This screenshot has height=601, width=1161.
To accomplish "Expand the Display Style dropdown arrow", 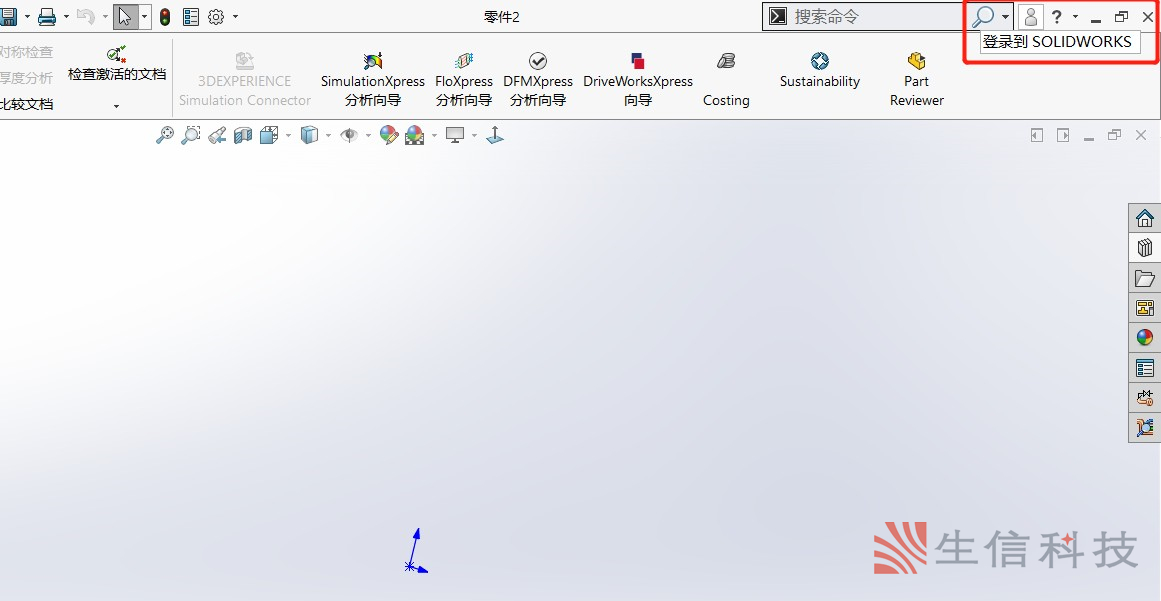I will tap(328, 135).
